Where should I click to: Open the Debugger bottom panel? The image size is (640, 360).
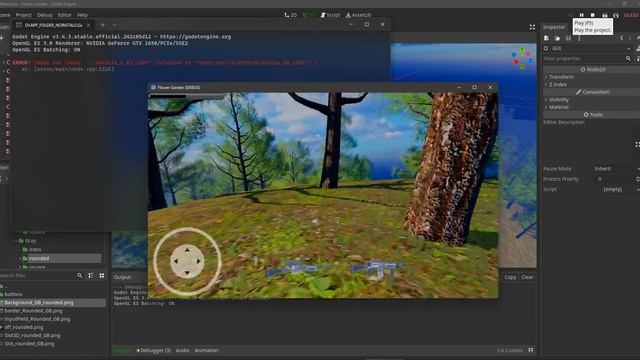click(153, 351)
